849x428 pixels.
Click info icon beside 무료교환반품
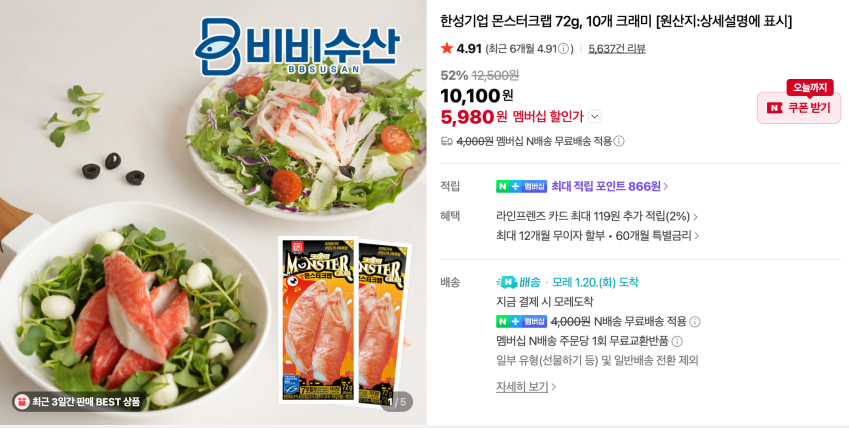pos(677,341)
